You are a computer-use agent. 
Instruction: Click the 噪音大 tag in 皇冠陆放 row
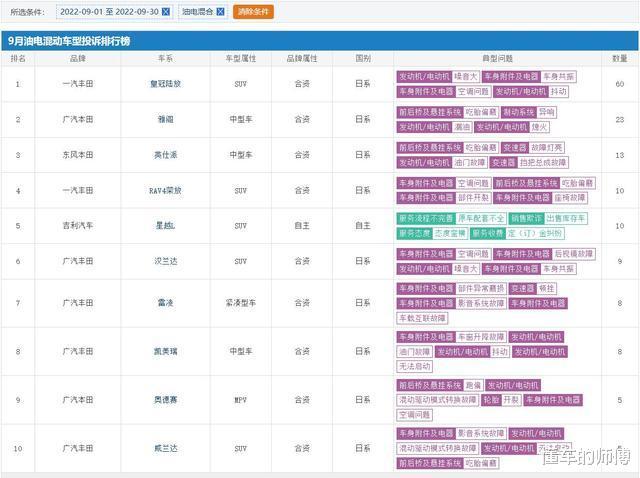click(465, 76)
